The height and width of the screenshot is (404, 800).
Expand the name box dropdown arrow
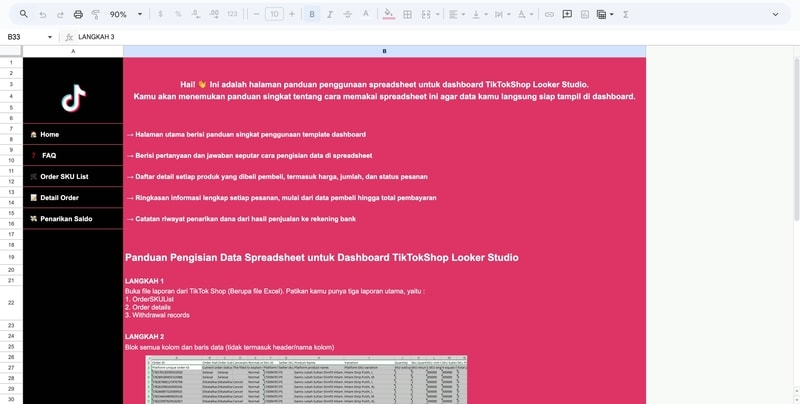[50, 37]
